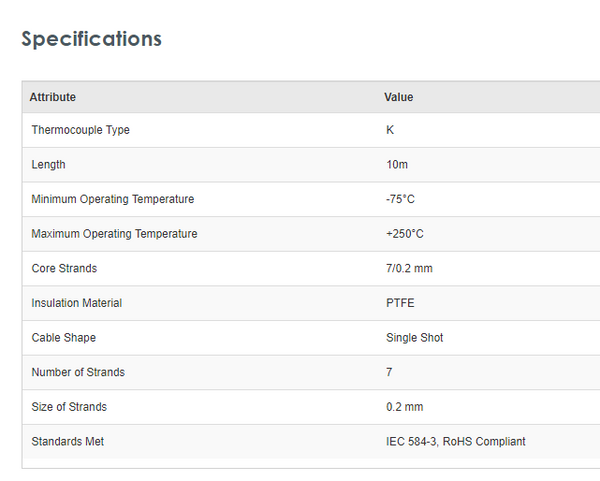This screenshot has height=481, width=600.
Task: Click the thermocouple type value K
Action: [x=390, y=130]
